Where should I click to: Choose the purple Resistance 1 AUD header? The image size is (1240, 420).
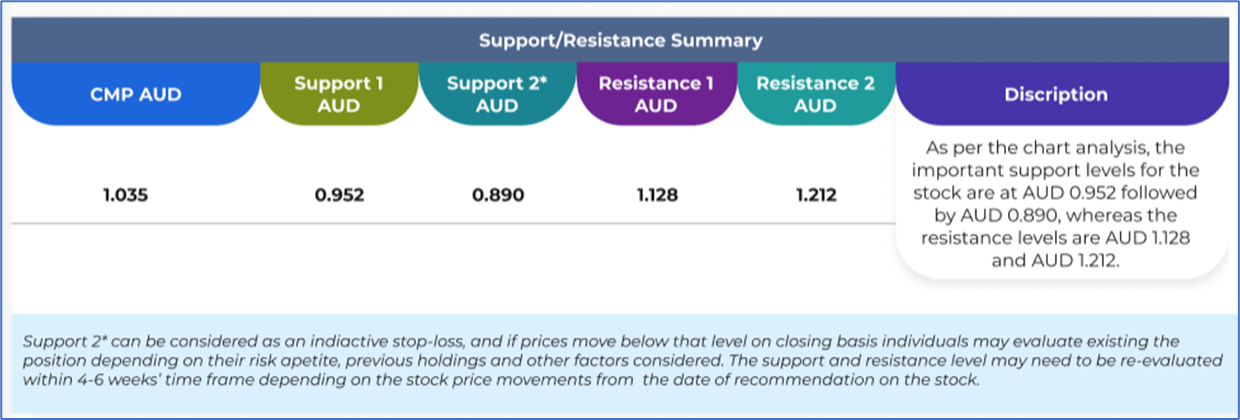click(x=656, y=95)
